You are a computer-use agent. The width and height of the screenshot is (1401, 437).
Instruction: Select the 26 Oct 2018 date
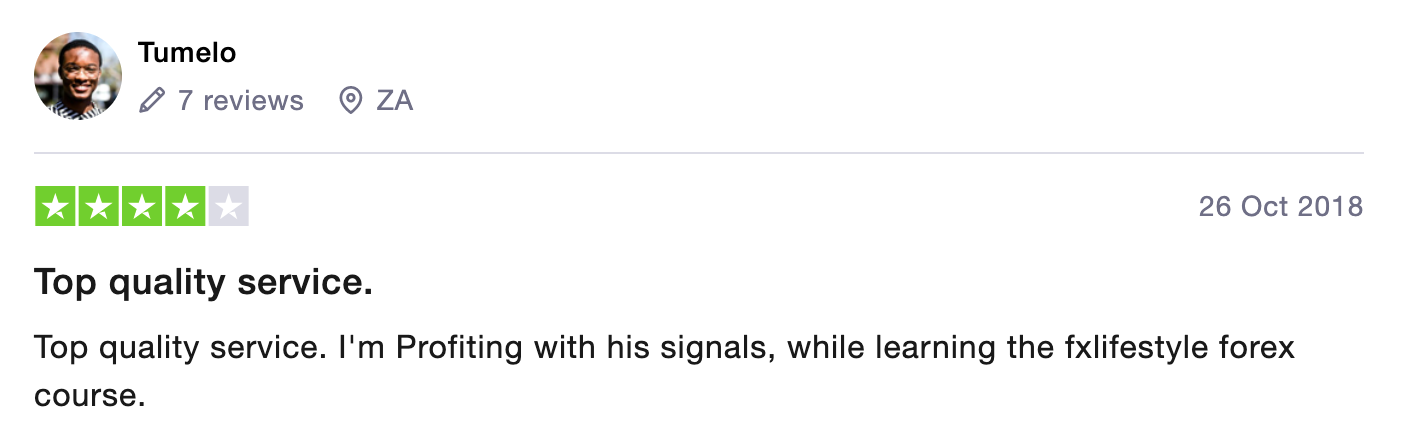pyautogui.click(x=1281, y=207)
